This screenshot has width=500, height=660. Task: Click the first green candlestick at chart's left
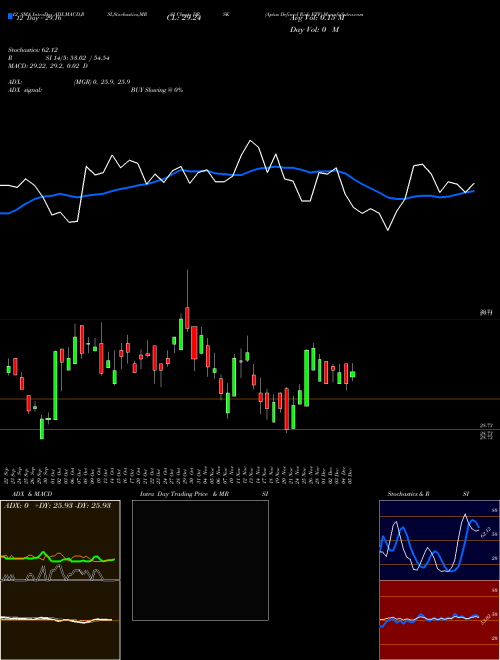point(8,369)
